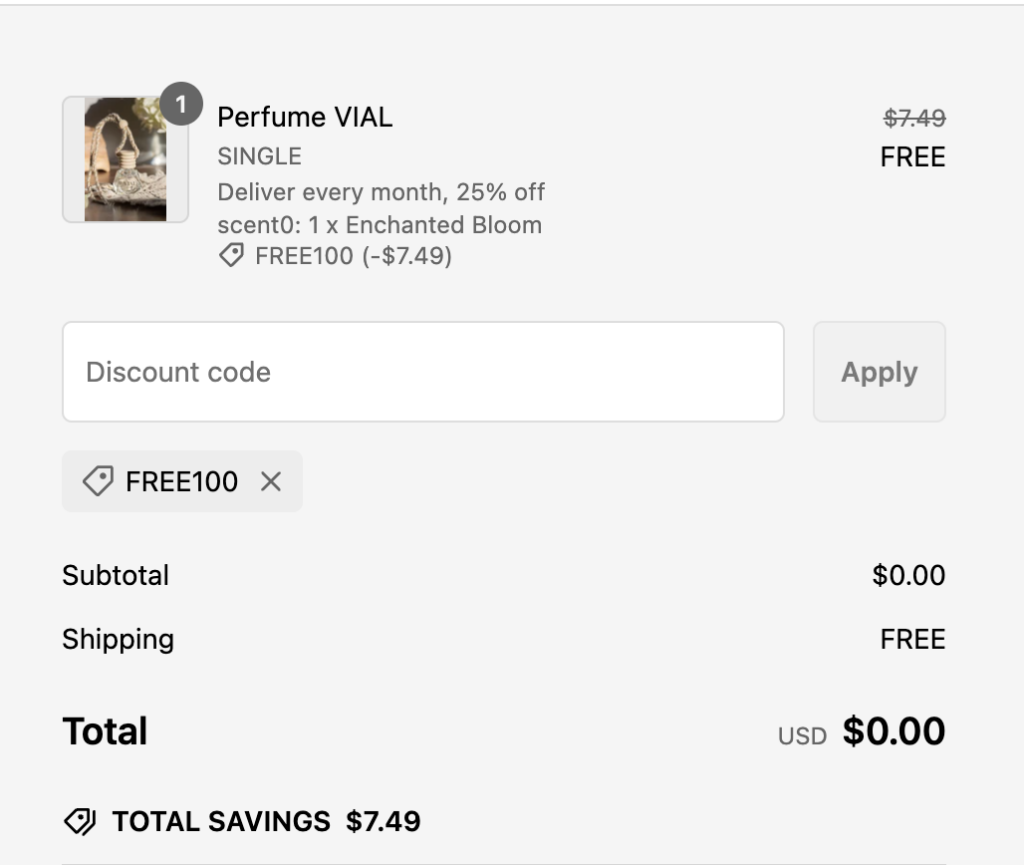Click the tag icon beside FREE100 (-$7.49)
The width and height of the screenshot is (1024, 865).
(231, 257)
